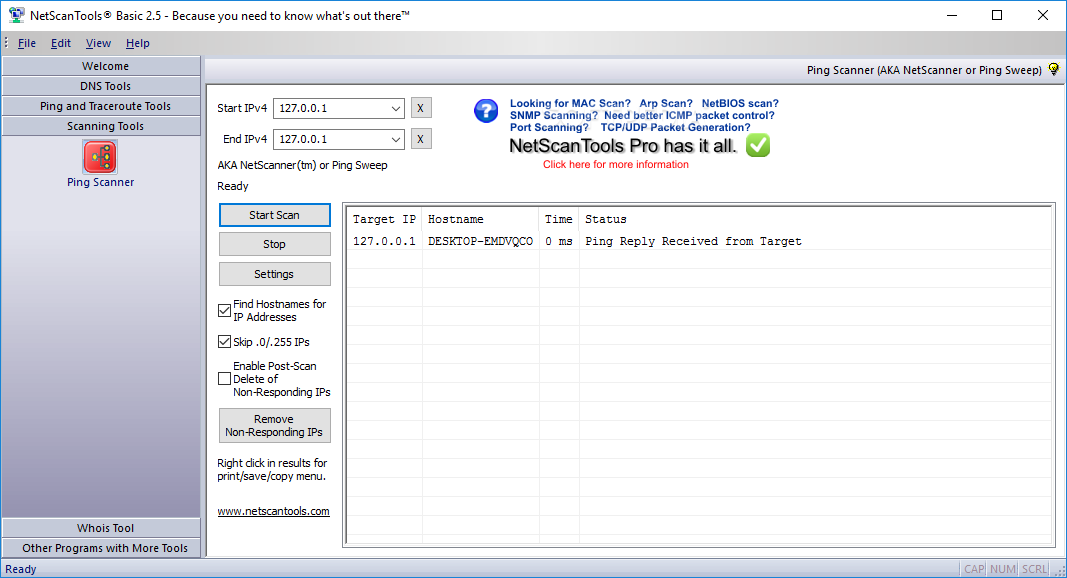The image size is (1067, 578).
Task: Open Other Programs with More Tools
Action: tap(101, 548)
